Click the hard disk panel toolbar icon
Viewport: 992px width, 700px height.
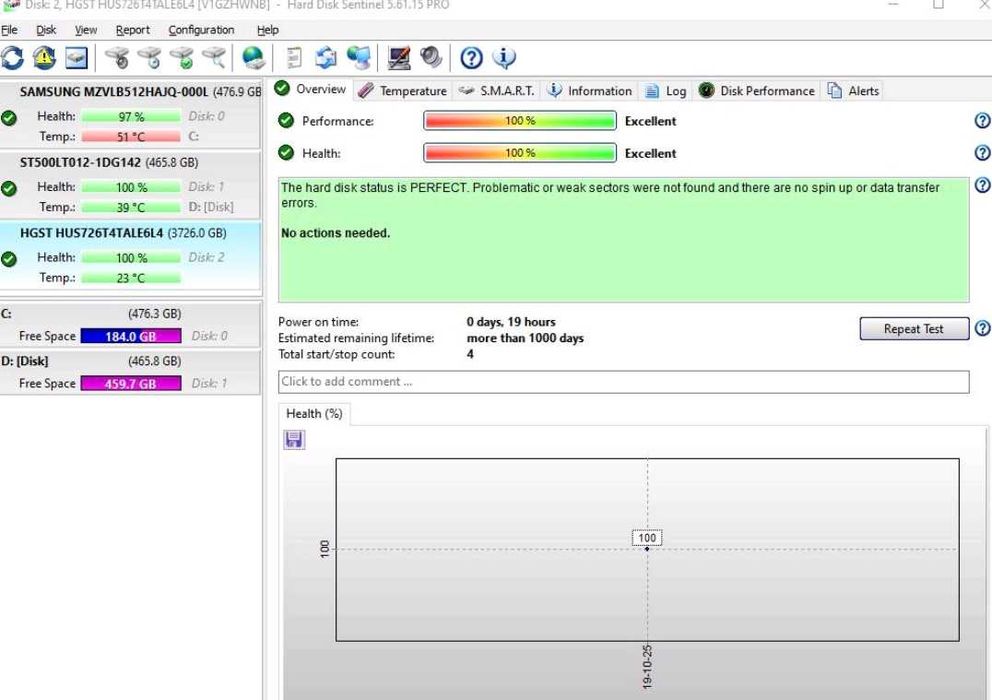[77, 58]
